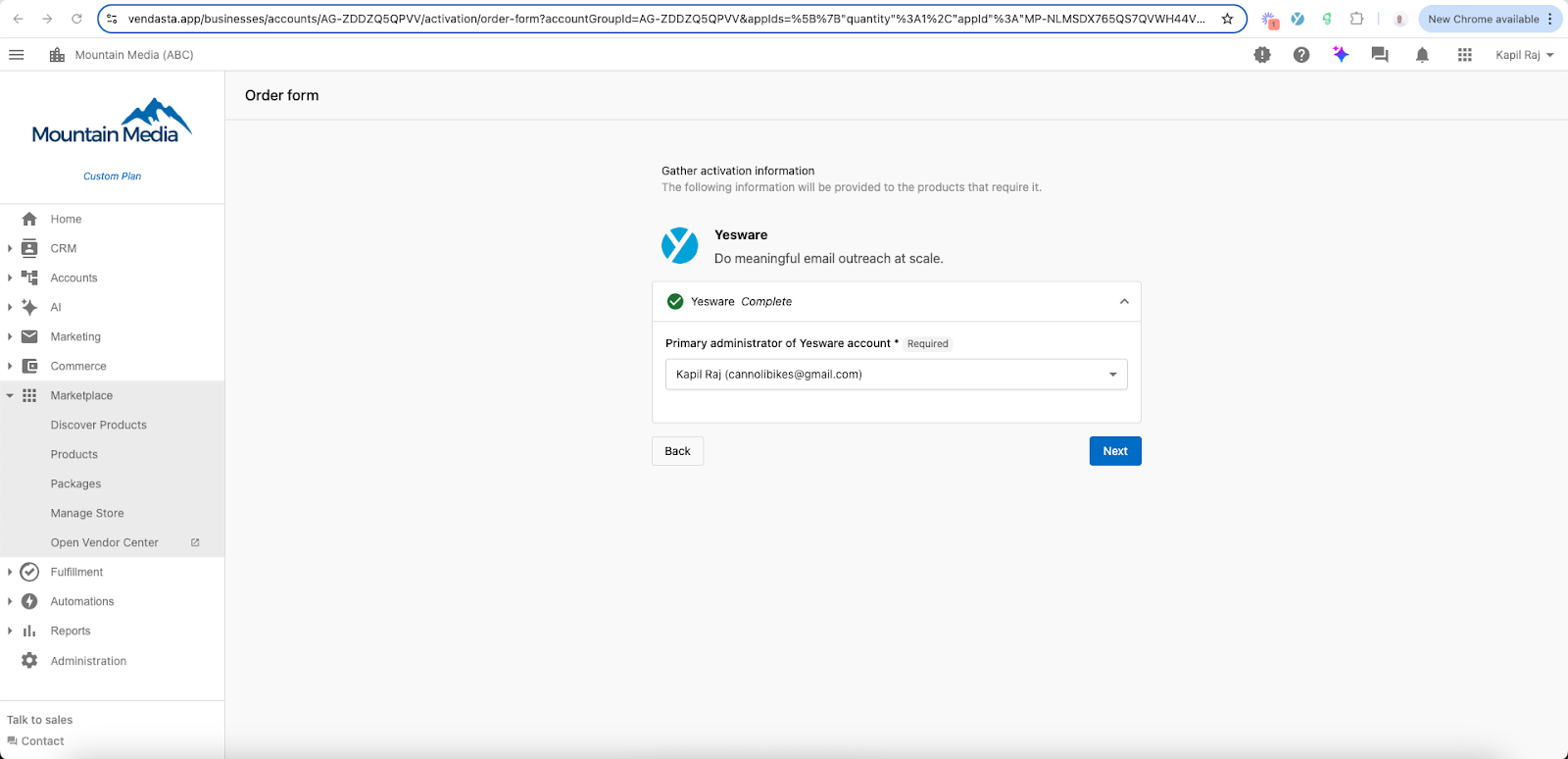The image size is (1568, 759).
Task: Open the Kapil Raj user dropdown
Action: [x=1524, y=55]
